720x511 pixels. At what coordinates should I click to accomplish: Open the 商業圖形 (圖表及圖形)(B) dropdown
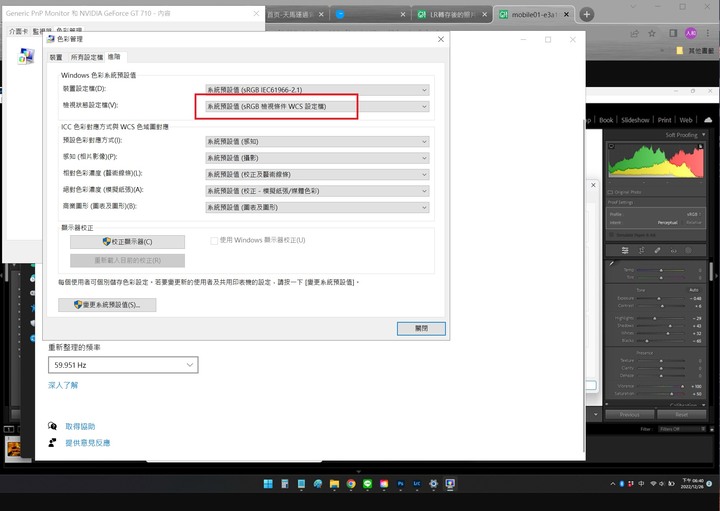tap(317, 208)
